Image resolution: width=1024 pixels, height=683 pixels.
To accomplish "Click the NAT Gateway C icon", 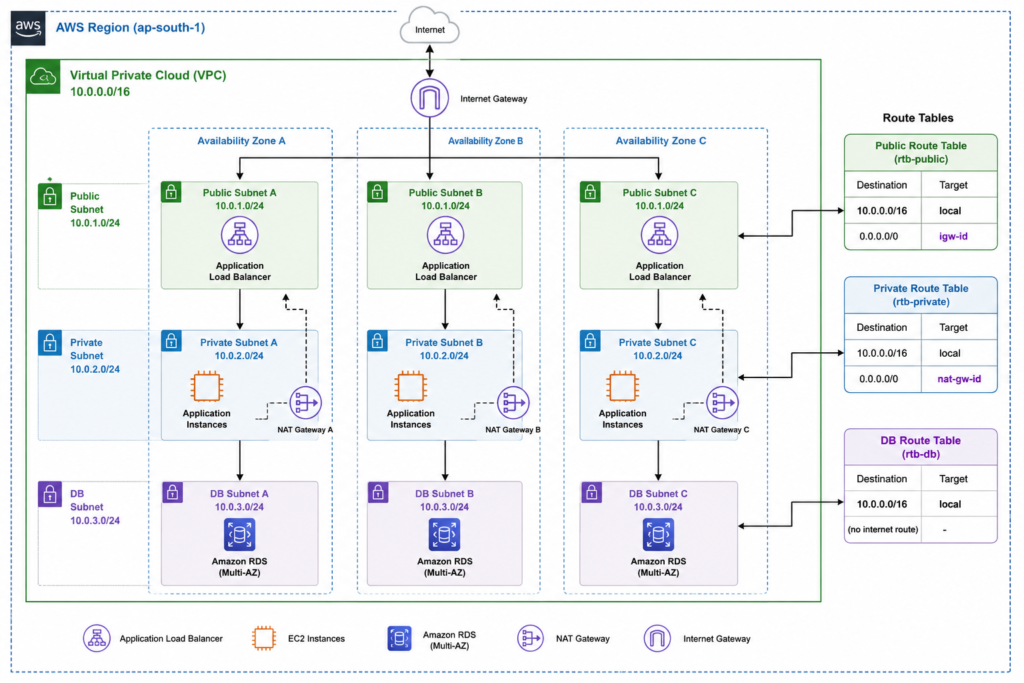I will pyautogui.click(x=722, y=403).
